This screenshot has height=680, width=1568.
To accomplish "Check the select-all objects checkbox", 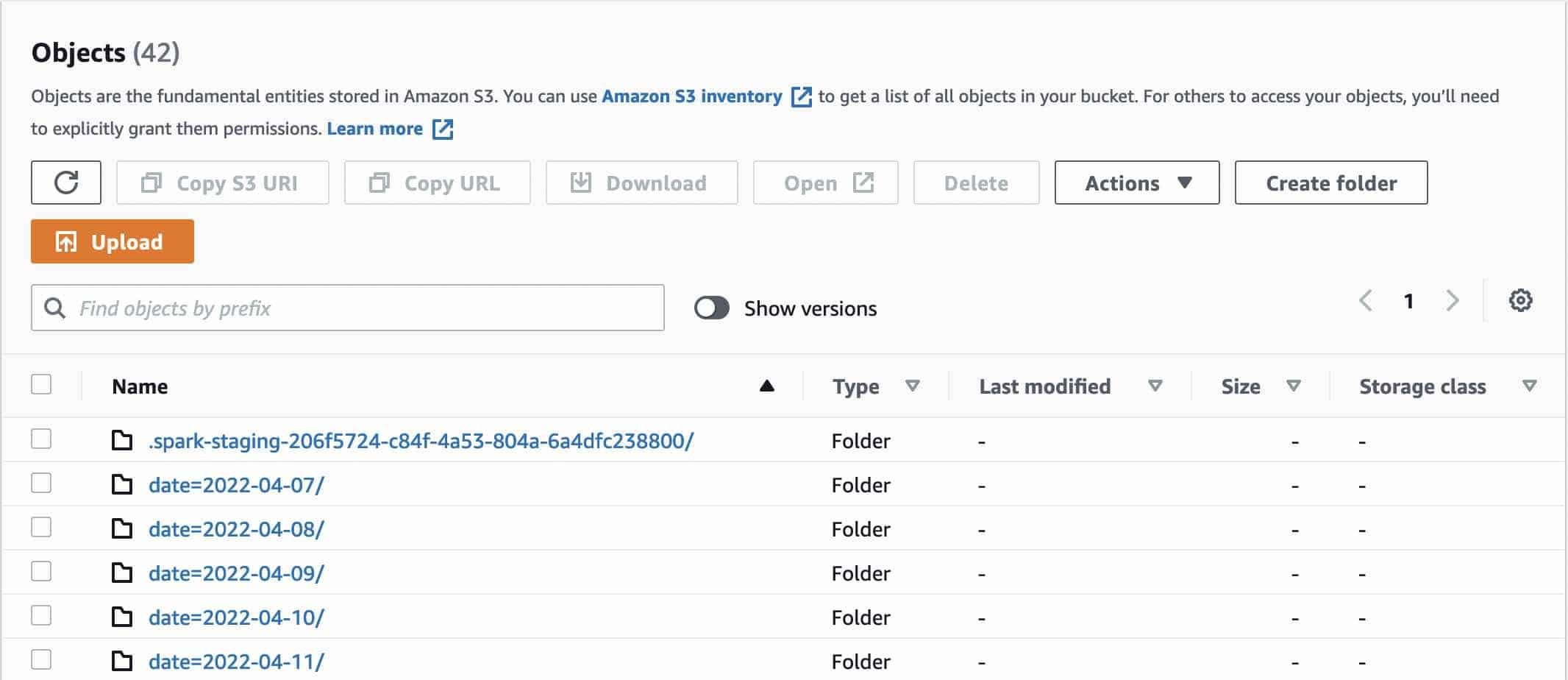I will pyautogui.click(x=40, y=385).
